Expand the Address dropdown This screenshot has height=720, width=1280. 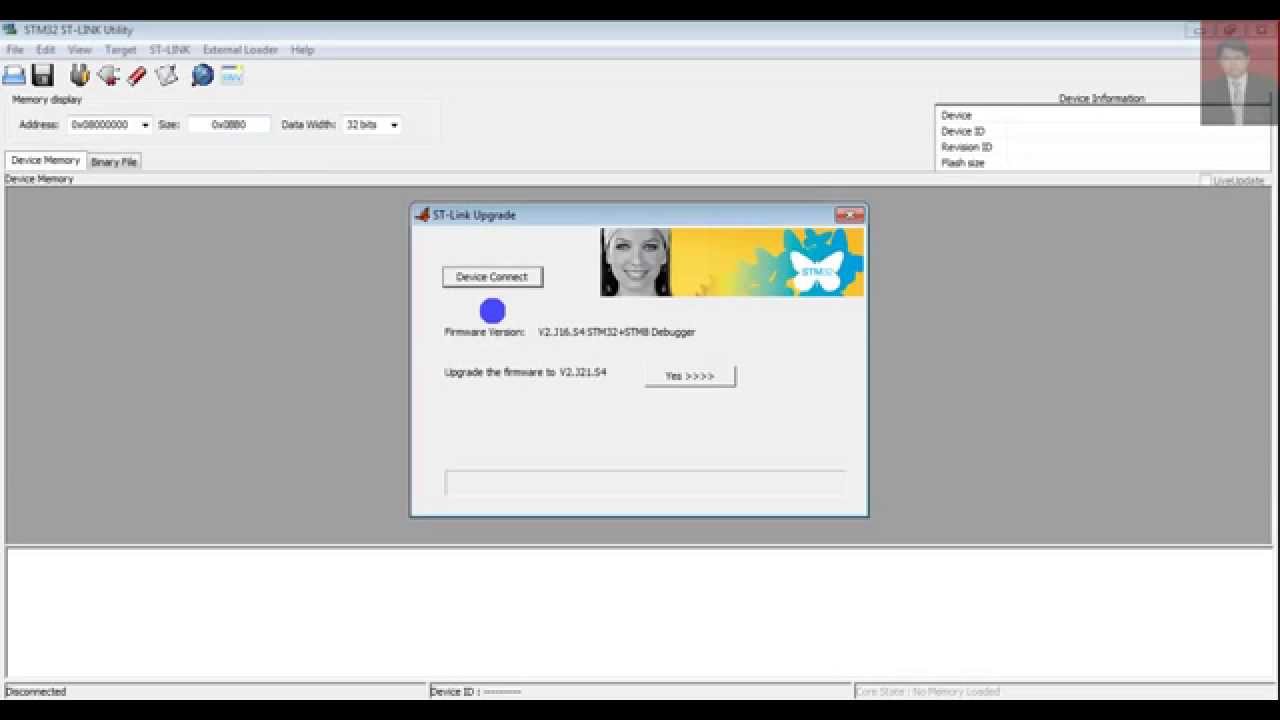(x=145, y=125)
